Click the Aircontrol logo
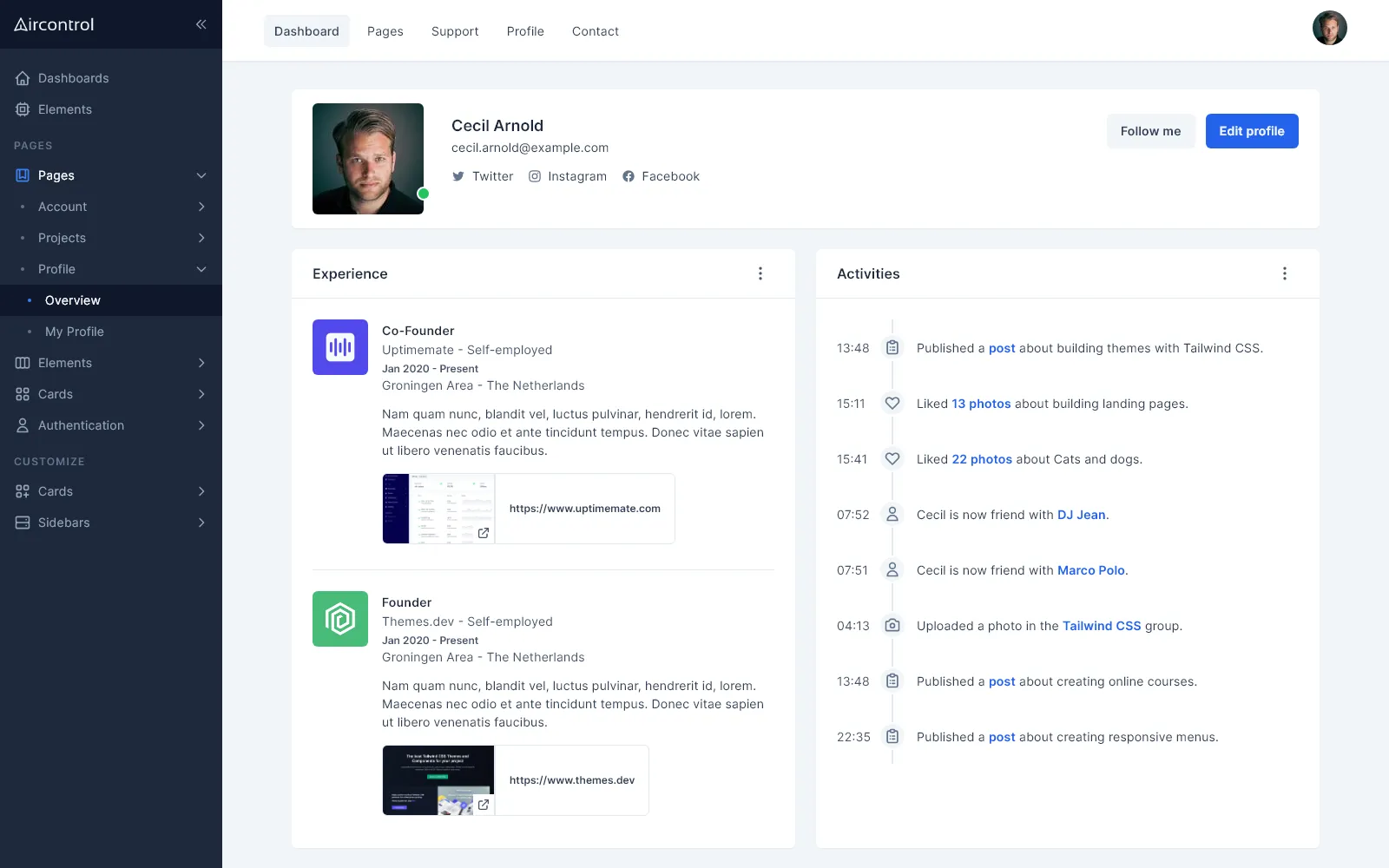 pos(54,24)
